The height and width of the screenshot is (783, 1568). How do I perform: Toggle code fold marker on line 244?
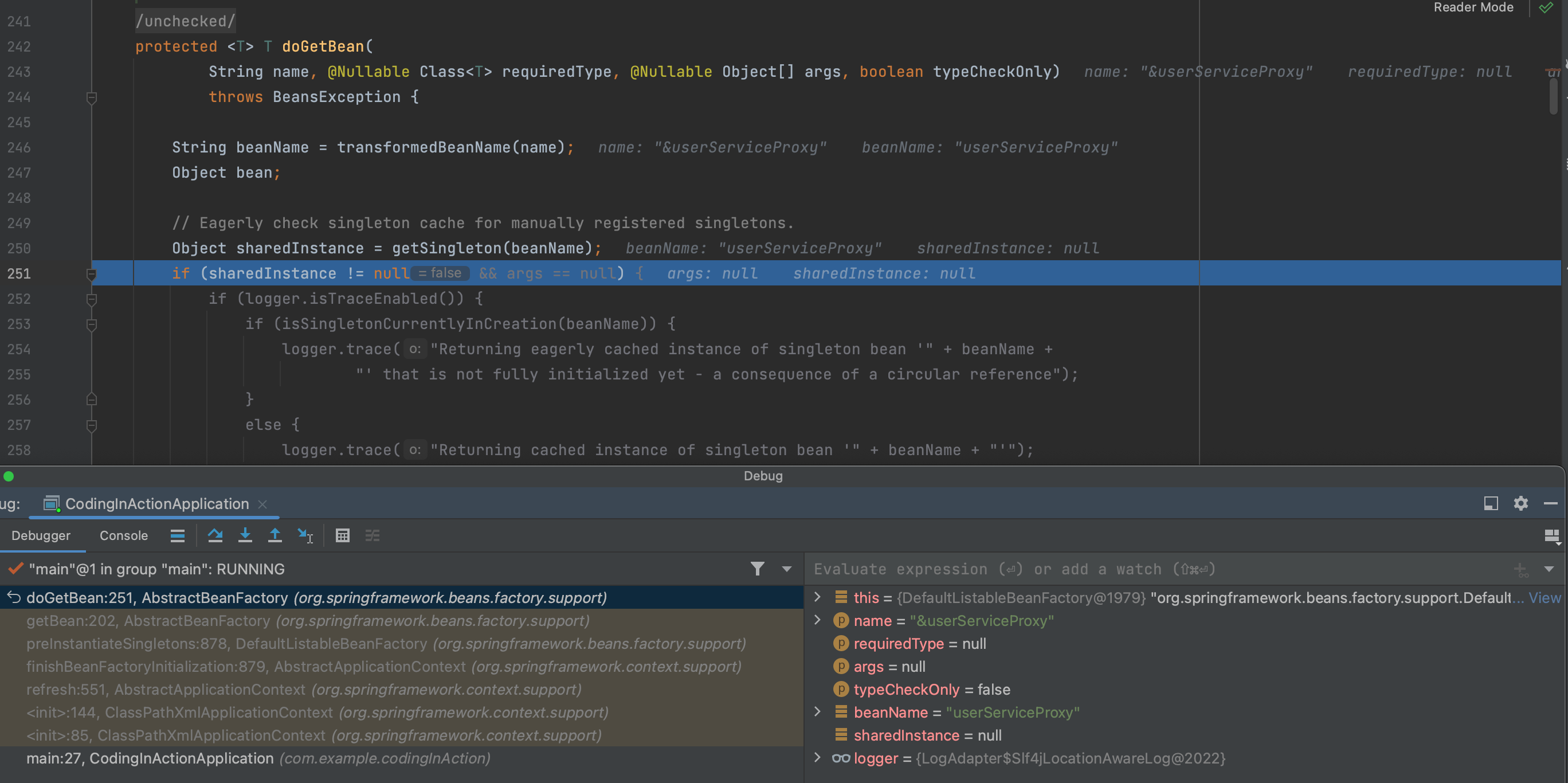click(91, 97)
